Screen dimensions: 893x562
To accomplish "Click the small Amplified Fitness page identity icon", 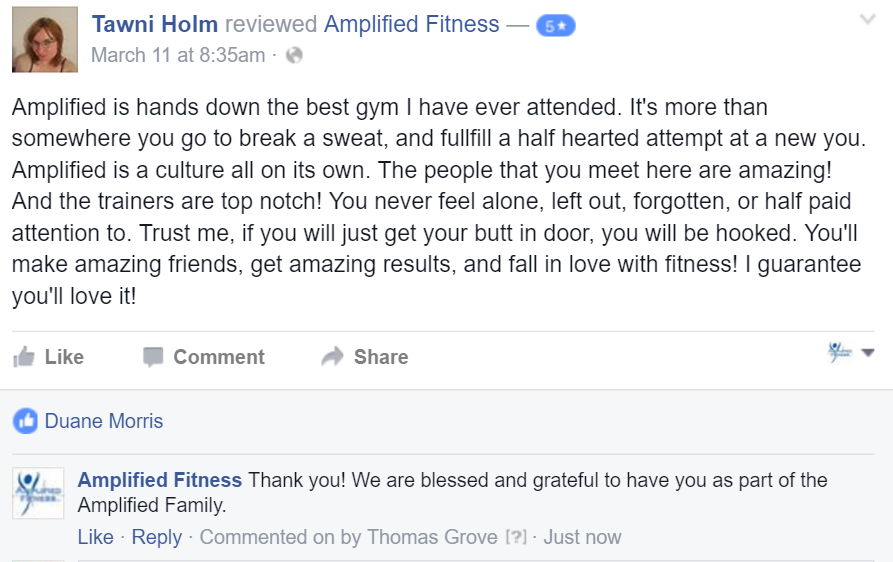I will 839,352.
